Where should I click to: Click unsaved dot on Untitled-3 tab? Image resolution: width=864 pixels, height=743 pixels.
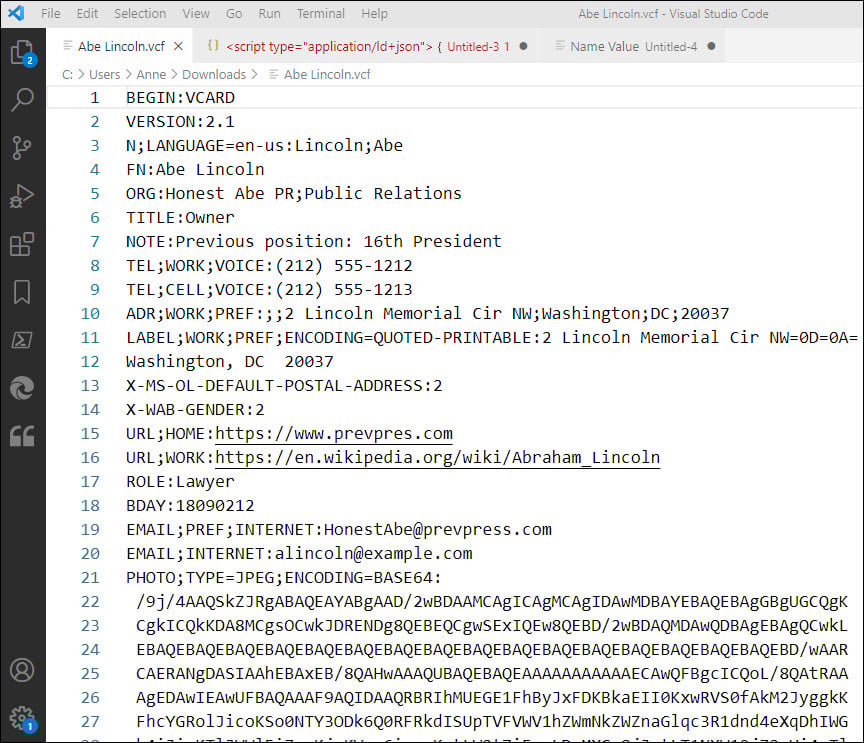tap(523, 46)
